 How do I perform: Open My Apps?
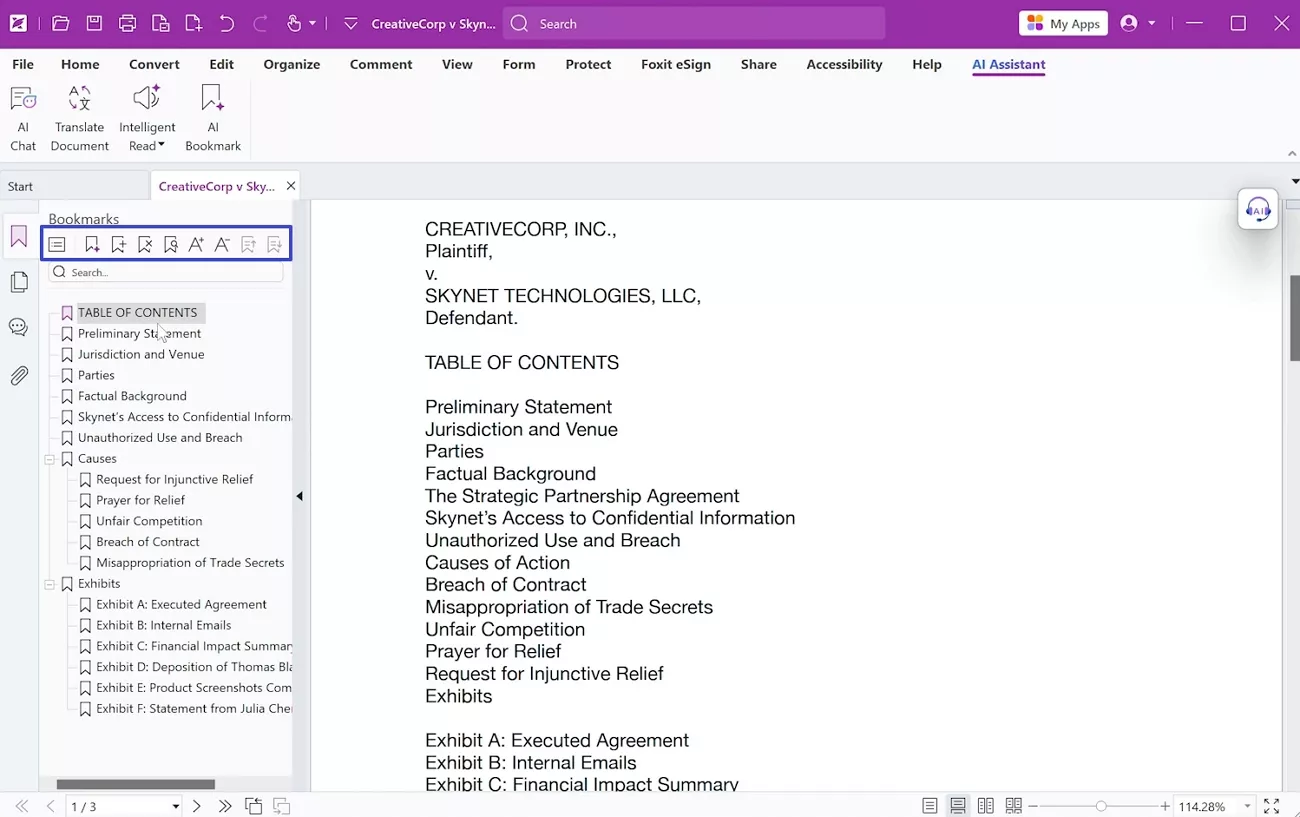coord(1063,22)
